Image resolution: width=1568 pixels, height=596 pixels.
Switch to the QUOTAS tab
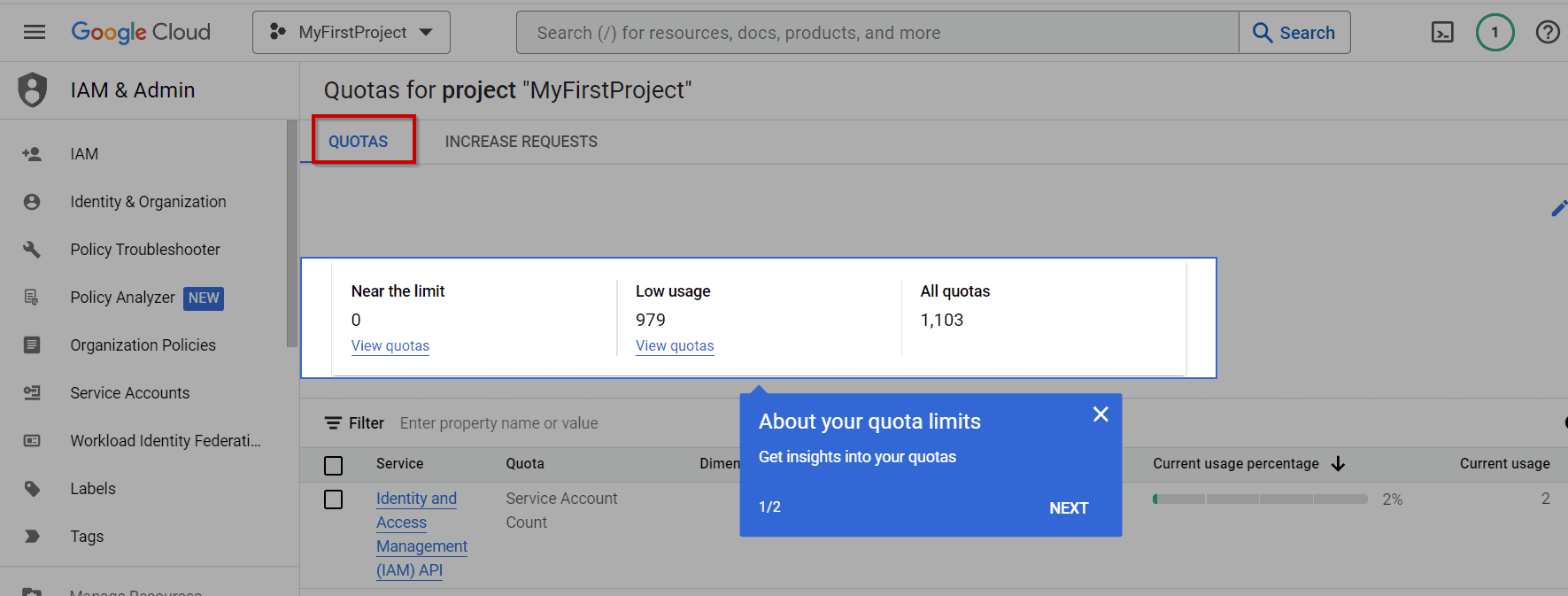click(x=359, y=142)
